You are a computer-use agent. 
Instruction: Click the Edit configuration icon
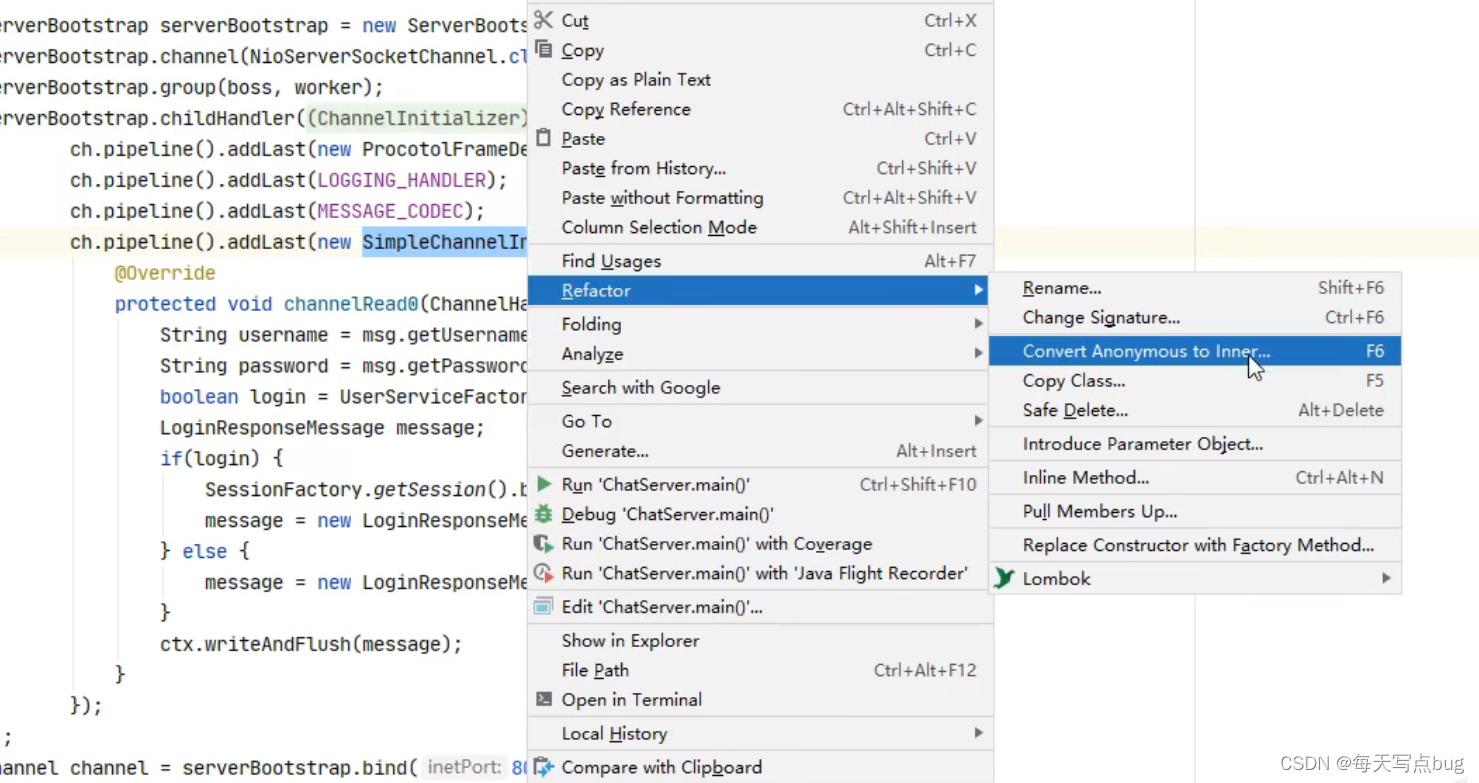tap(543, 606)
